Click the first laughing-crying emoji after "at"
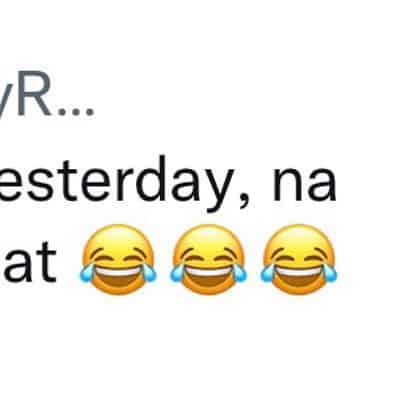 (118, 259)
